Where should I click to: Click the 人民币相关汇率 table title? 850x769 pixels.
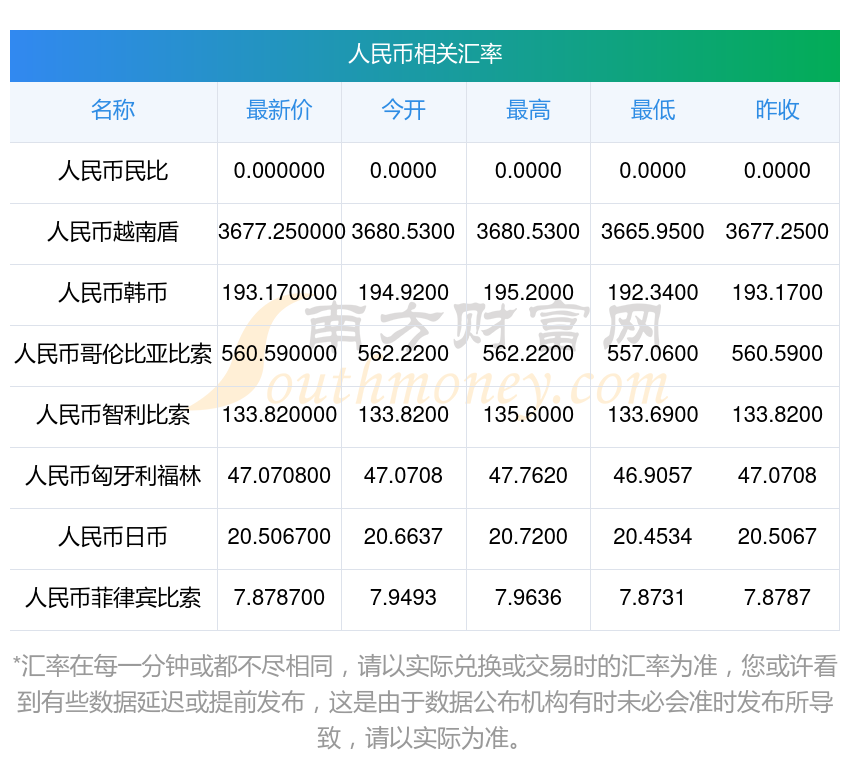point(425,54)
